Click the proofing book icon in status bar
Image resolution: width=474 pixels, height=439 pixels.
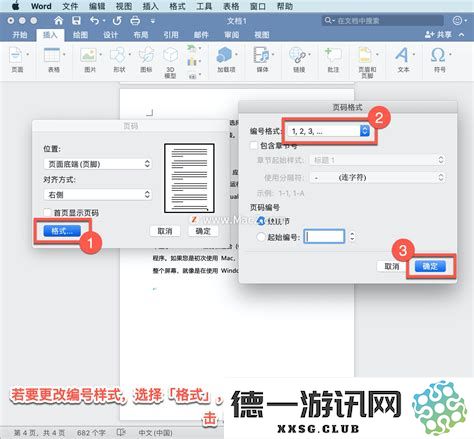pos(121,432)
